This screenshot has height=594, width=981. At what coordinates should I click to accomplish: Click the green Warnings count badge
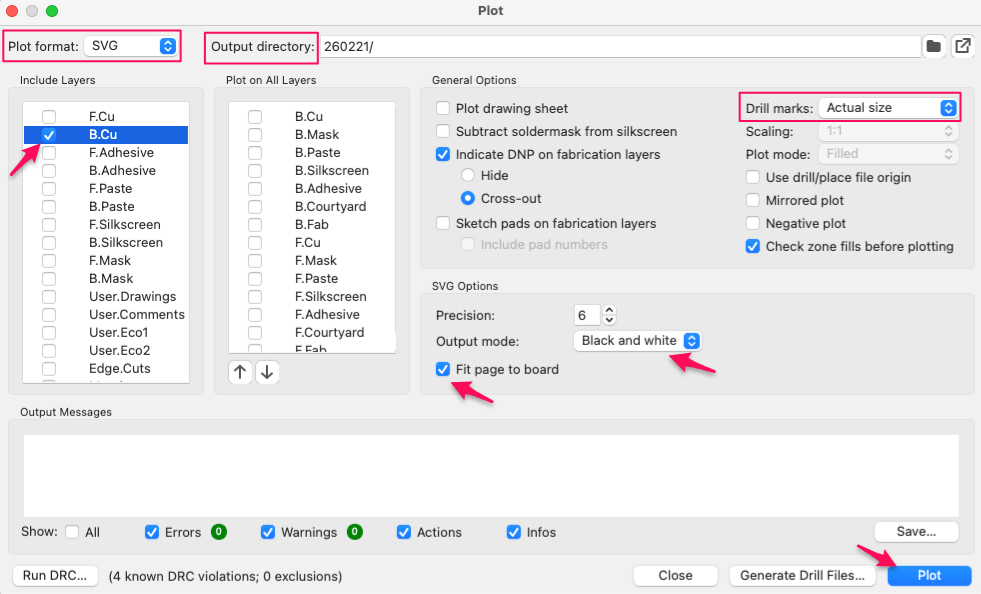(x=354, y=532)
